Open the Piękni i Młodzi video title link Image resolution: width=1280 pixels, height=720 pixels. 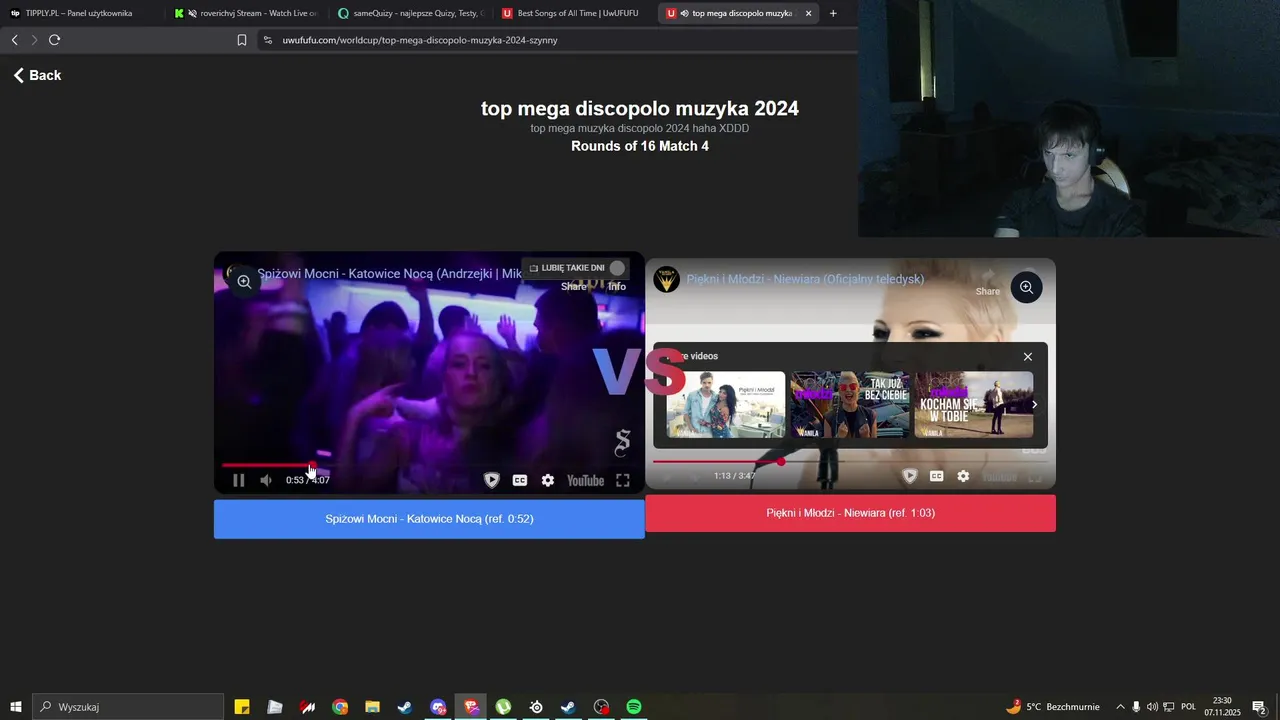point(805,279)
